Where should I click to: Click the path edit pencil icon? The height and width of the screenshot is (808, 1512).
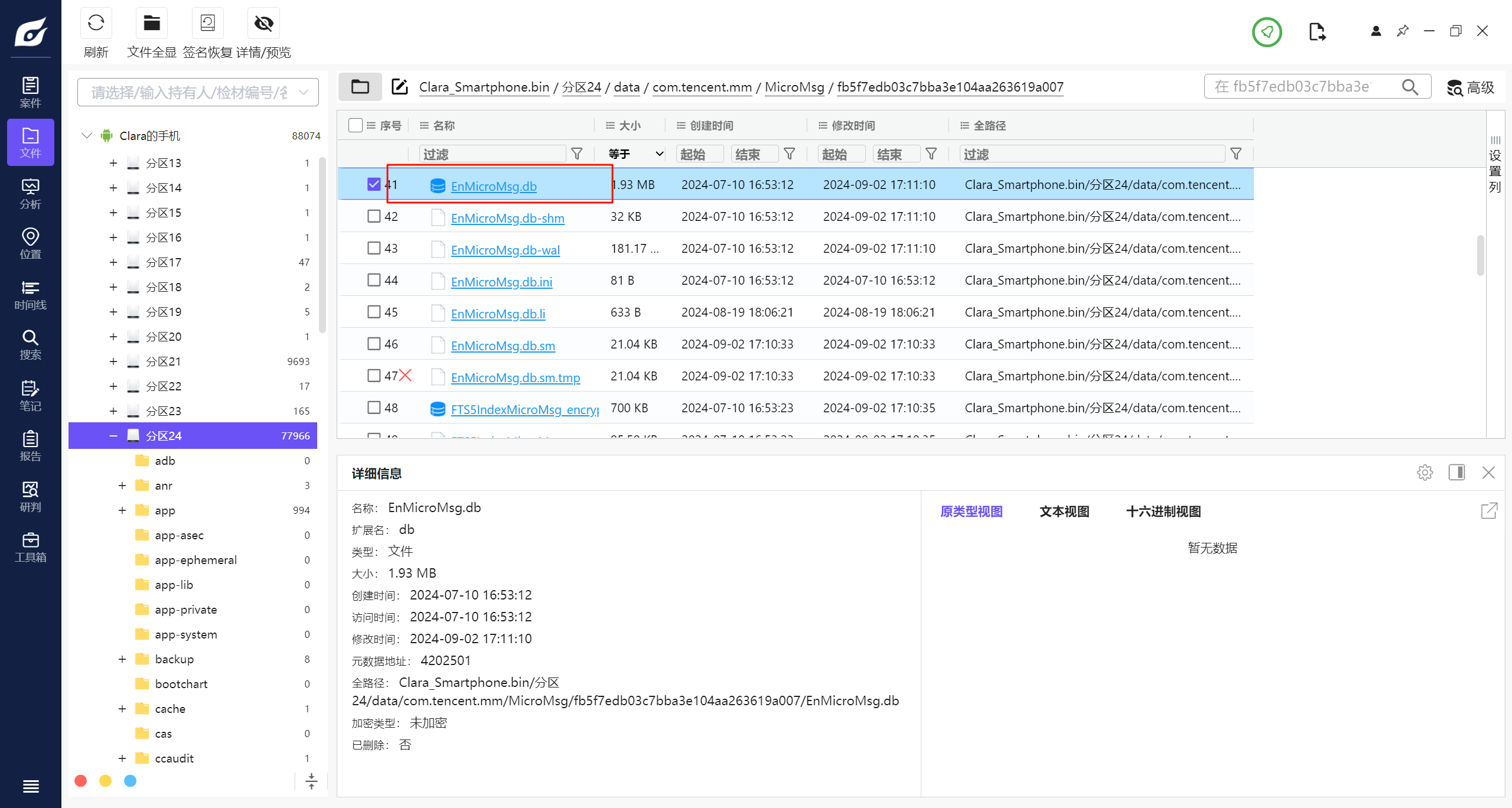point(400,87)
